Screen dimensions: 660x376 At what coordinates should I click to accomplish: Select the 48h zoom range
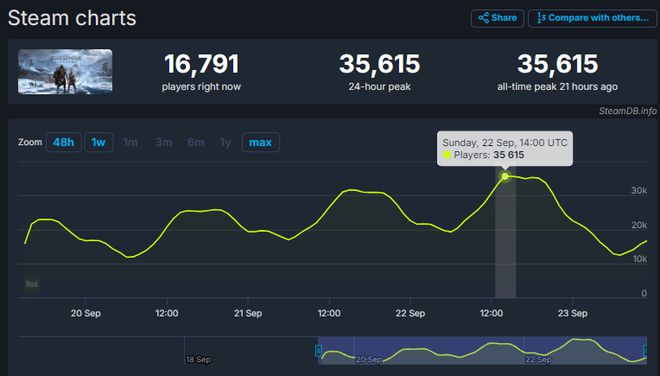click(x=64, y=142)
